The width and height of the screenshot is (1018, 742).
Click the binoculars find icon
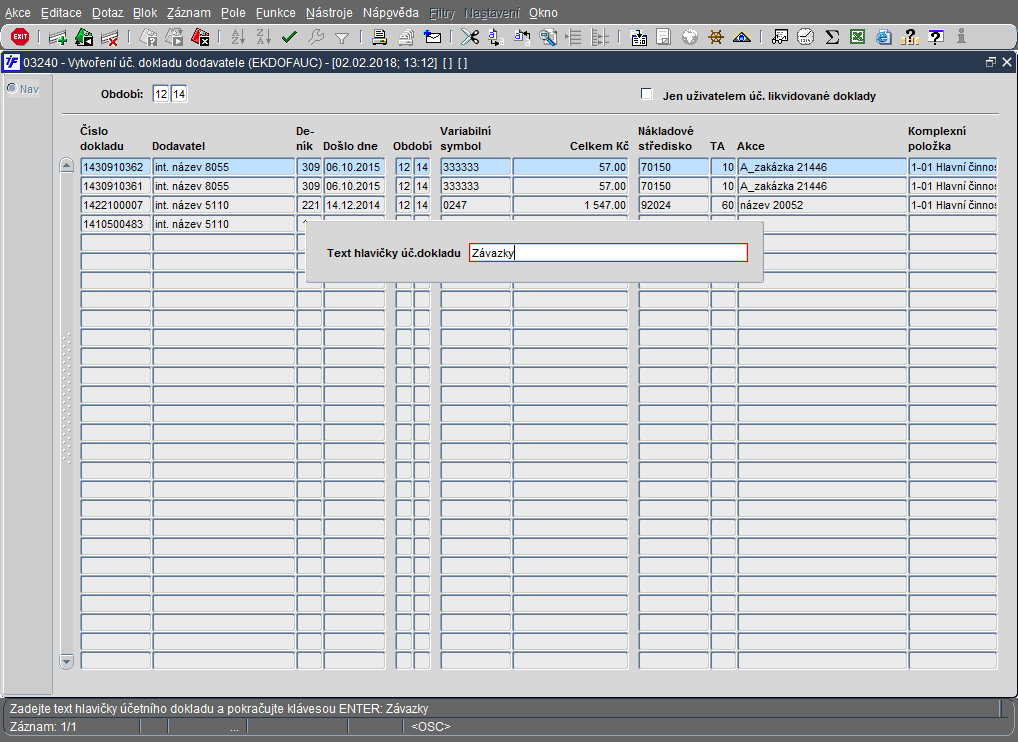(x=780, y=38)
